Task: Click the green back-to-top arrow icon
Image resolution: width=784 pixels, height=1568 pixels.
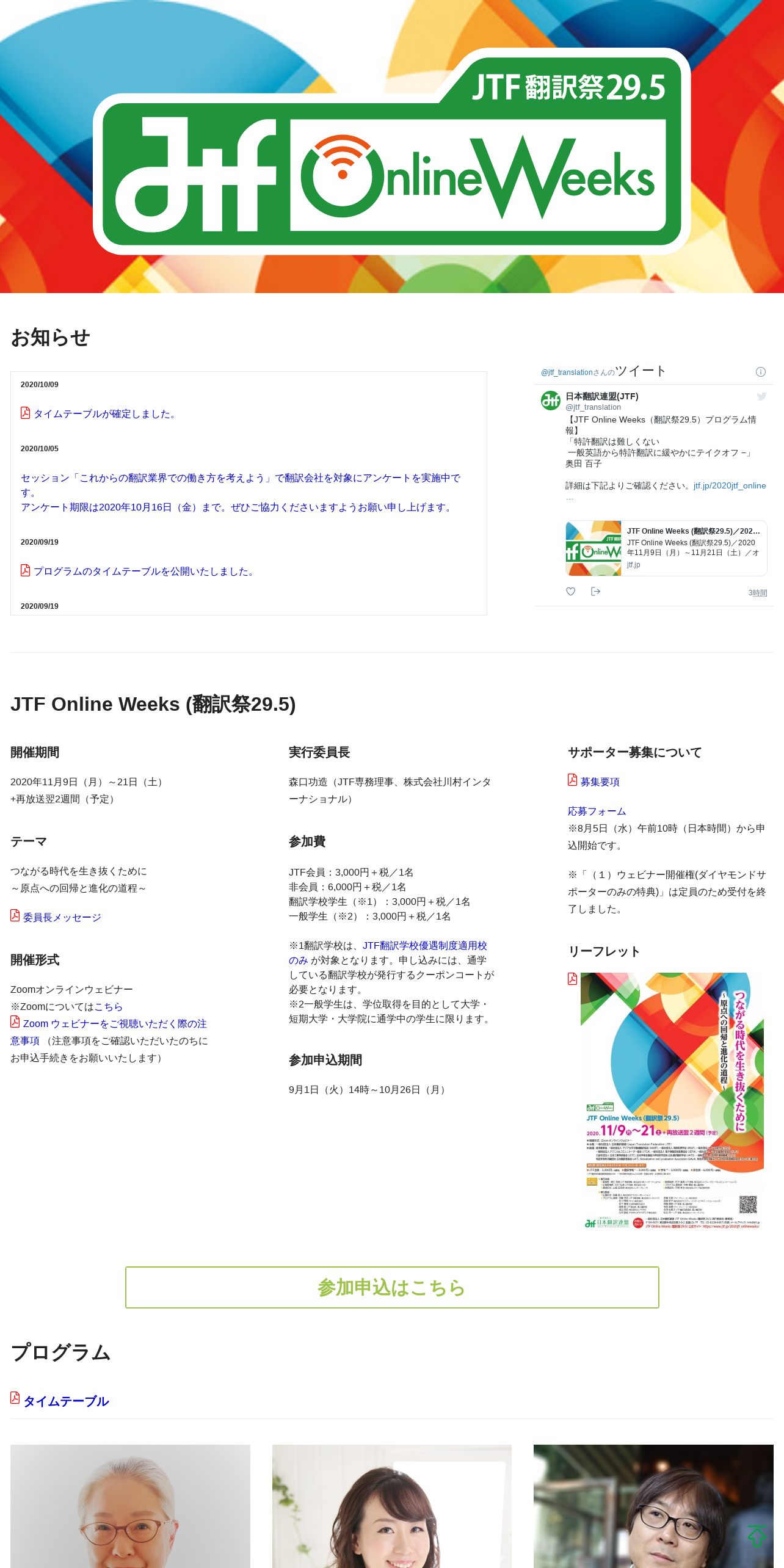Action: click(x=757, y=1536)
